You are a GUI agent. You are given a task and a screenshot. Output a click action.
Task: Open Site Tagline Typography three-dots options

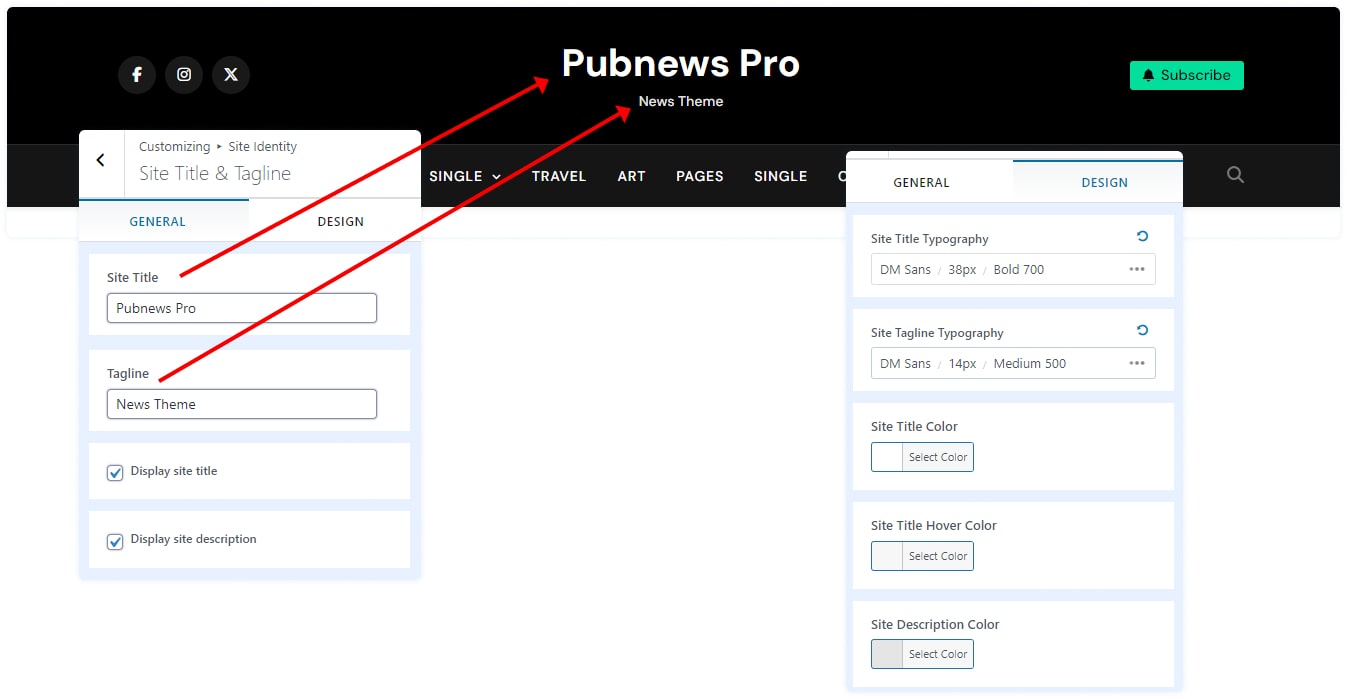1137,363
